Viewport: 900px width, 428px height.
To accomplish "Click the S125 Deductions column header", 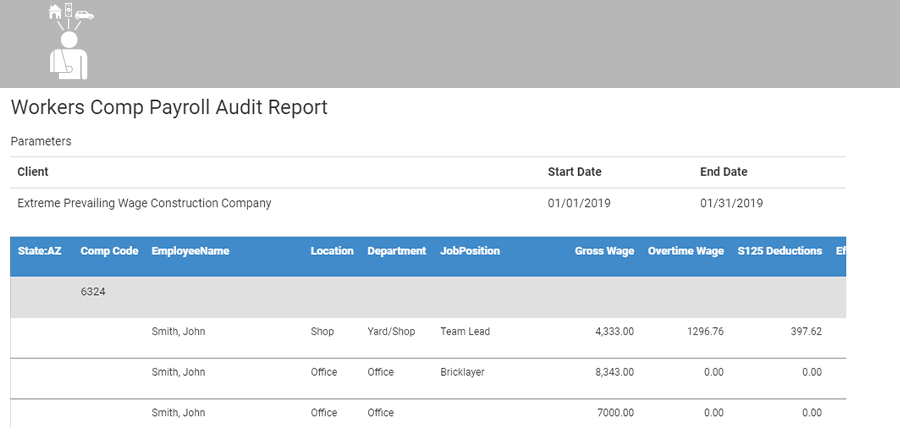I will pos(779,251).
